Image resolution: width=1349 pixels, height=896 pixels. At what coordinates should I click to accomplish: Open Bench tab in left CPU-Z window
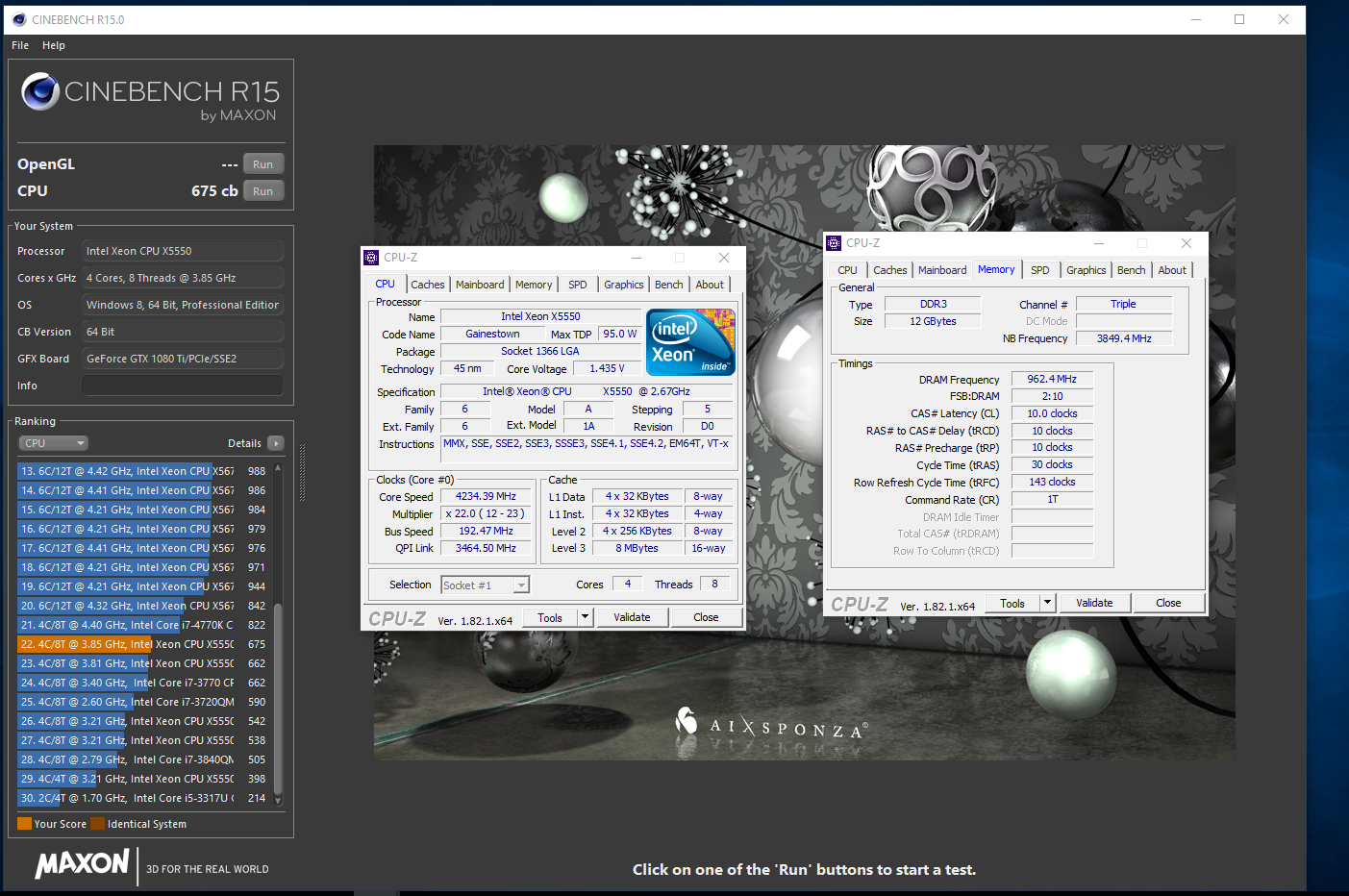pos(669,285)
